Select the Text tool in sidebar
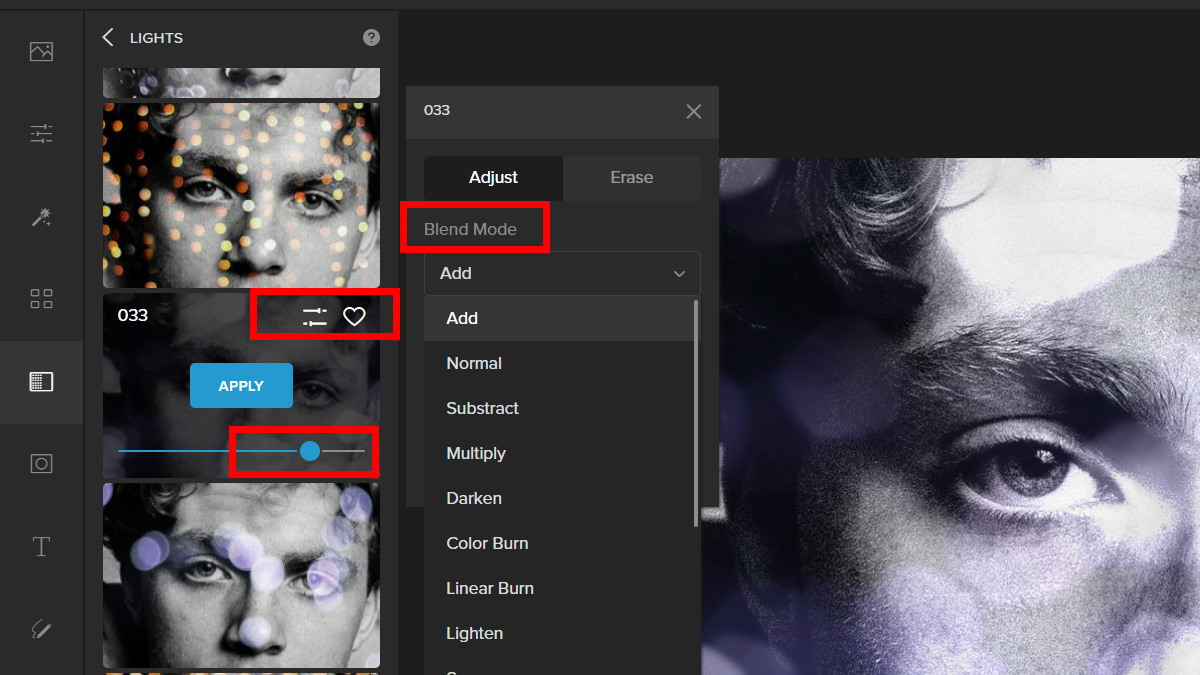The image size is (1200, 675). point(41,547)
